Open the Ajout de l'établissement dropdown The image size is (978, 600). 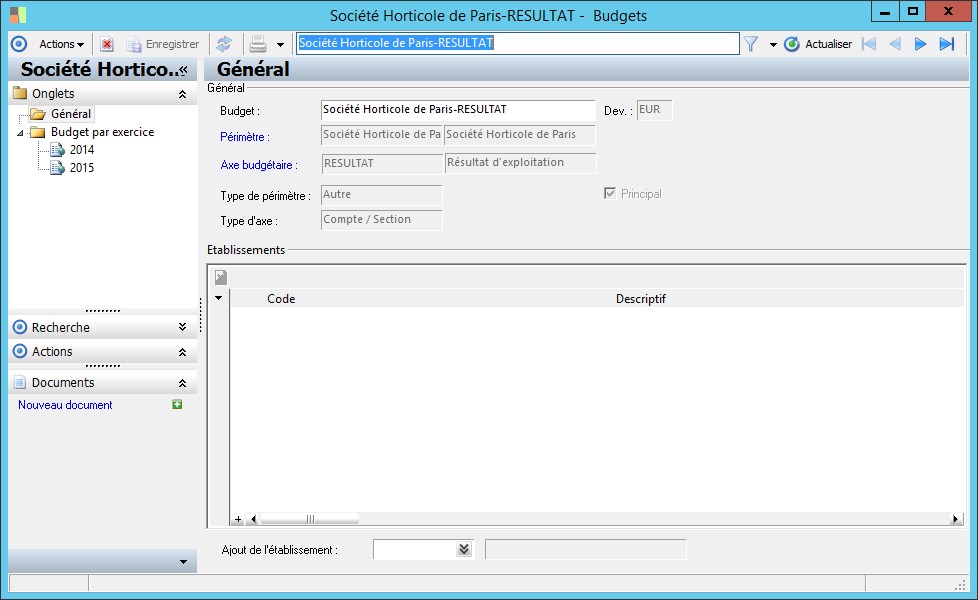[x=463, y=549]
